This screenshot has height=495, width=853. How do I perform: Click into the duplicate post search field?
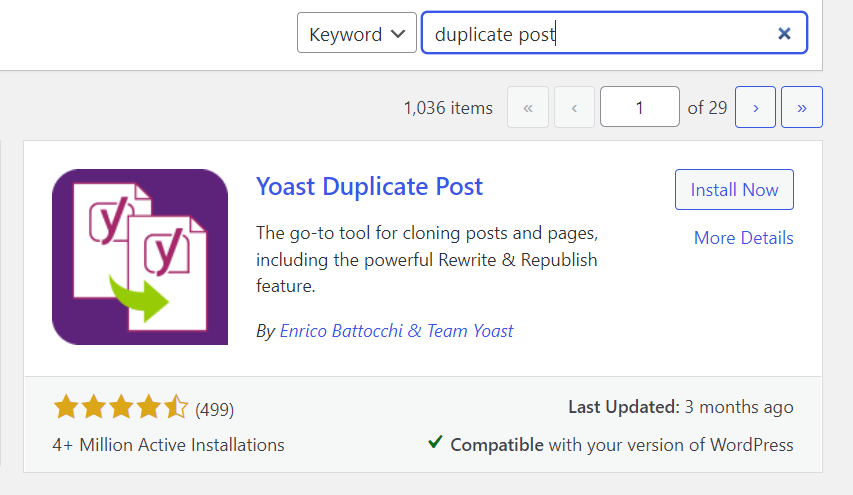614,33
